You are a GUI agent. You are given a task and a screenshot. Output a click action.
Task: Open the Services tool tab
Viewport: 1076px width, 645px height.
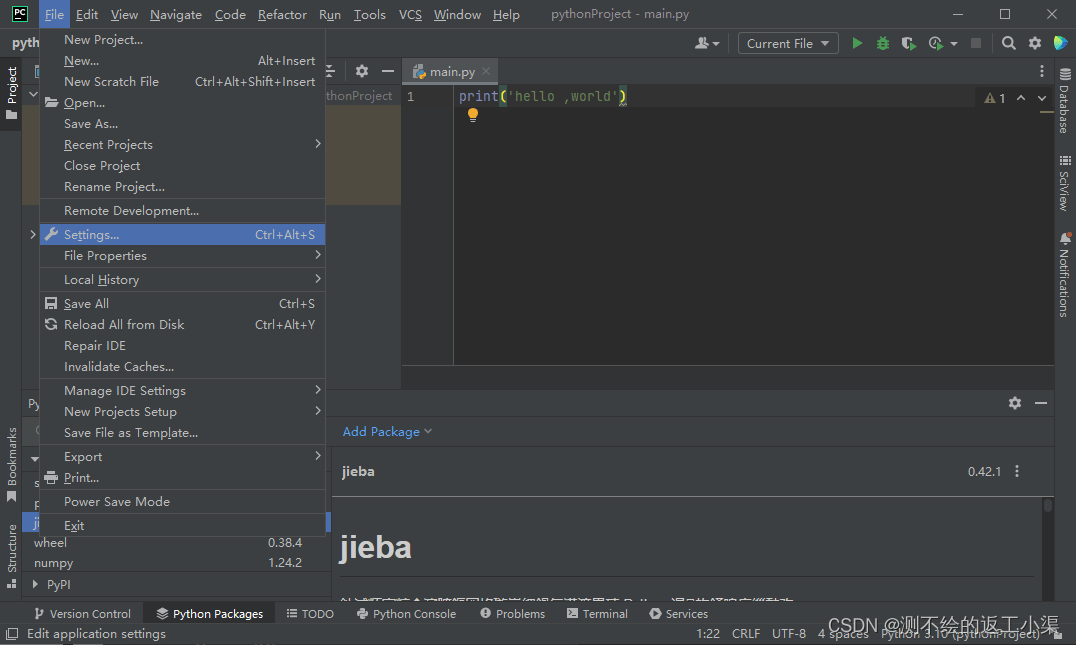(x=678, y=613)
